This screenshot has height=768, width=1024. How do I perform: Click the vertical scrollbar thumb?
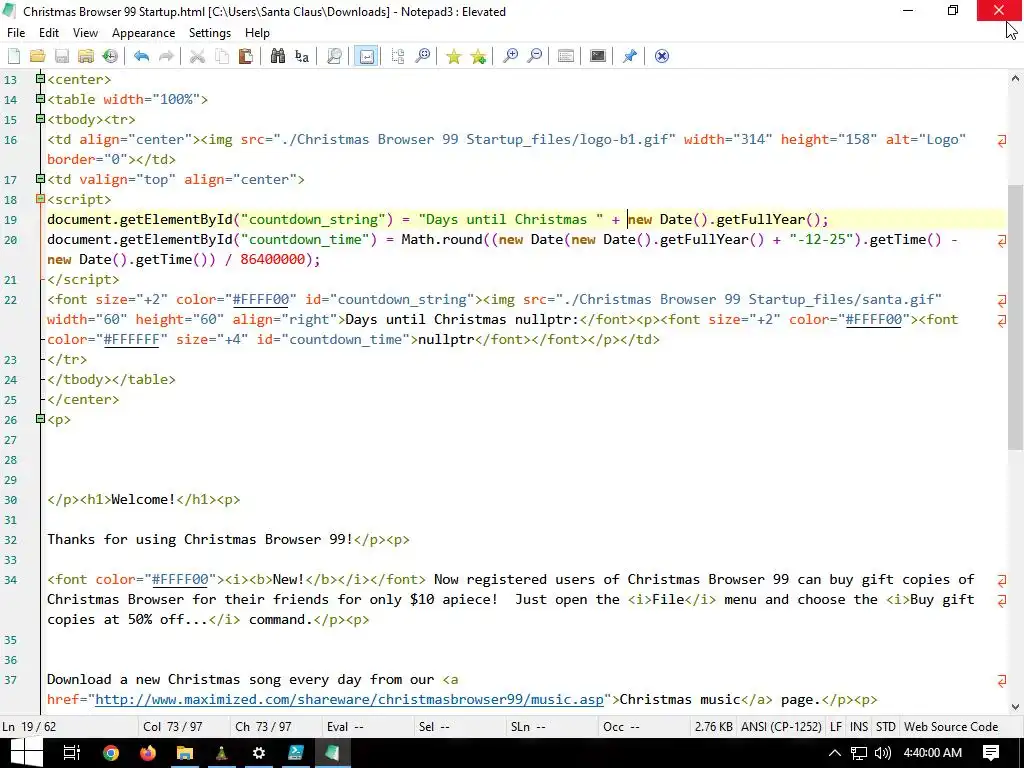pos(1015,317)
